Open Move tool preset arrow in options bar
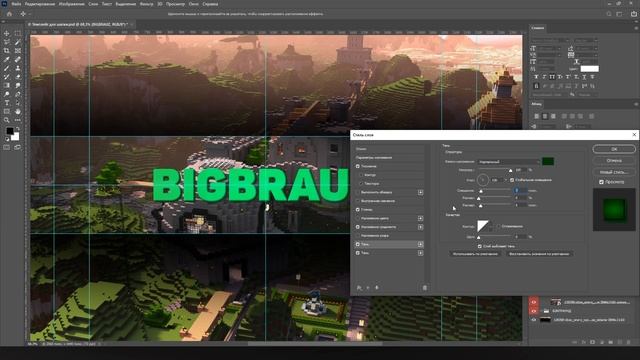Image resolution: width=640 pixels, height=360 pixels. 29,14
